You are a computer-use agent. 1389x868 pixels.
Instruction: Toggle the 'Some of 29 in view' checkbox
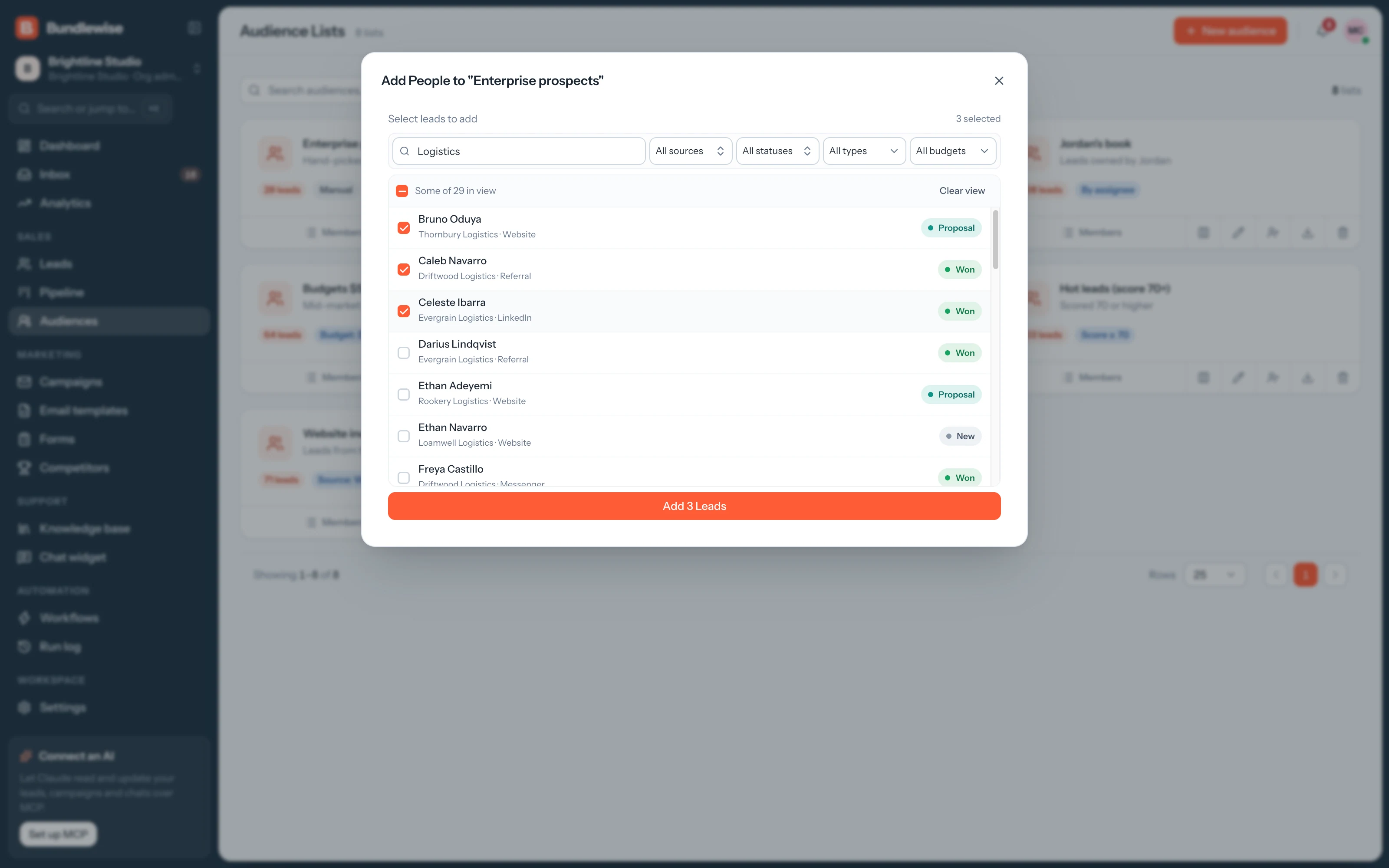point(402,191)
